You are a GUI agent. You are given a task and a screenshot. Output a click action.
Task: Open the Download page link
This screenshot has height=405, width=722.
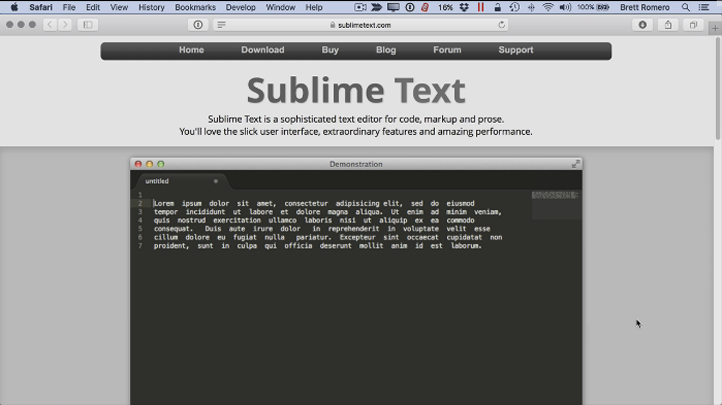pyautogui.click(x=262, y=50)
